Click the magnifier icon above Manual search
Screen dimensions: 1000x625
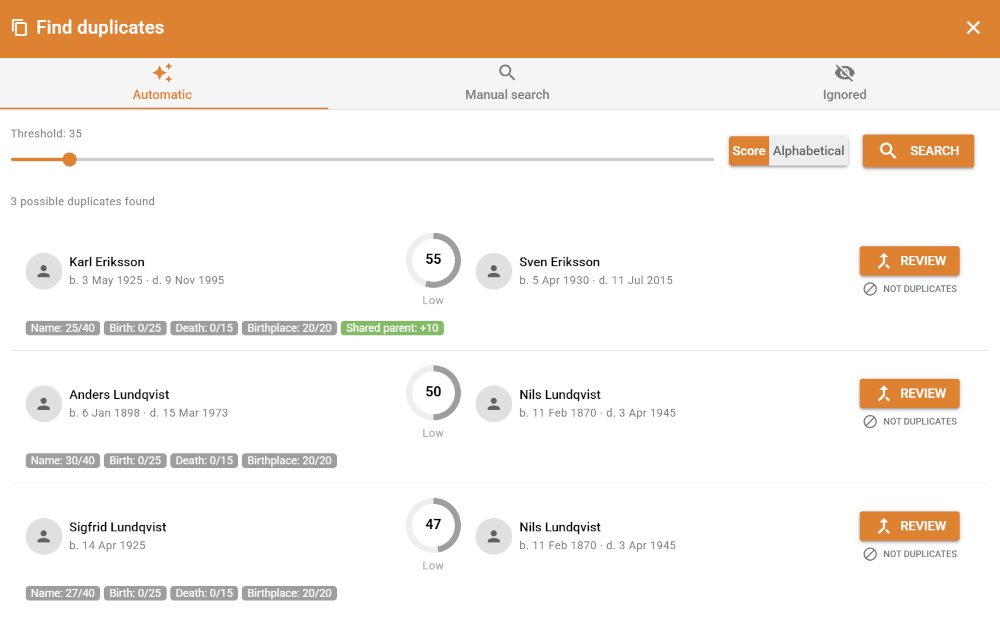(x=507, y=73)
